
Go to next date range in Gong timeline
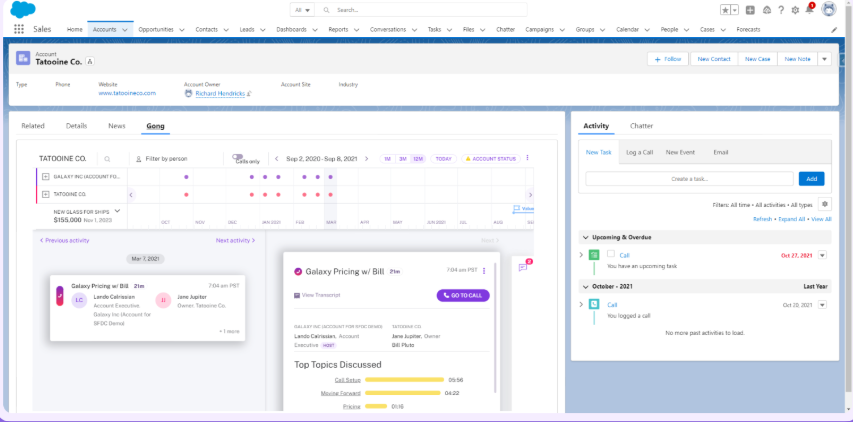(x=366, y=159)
